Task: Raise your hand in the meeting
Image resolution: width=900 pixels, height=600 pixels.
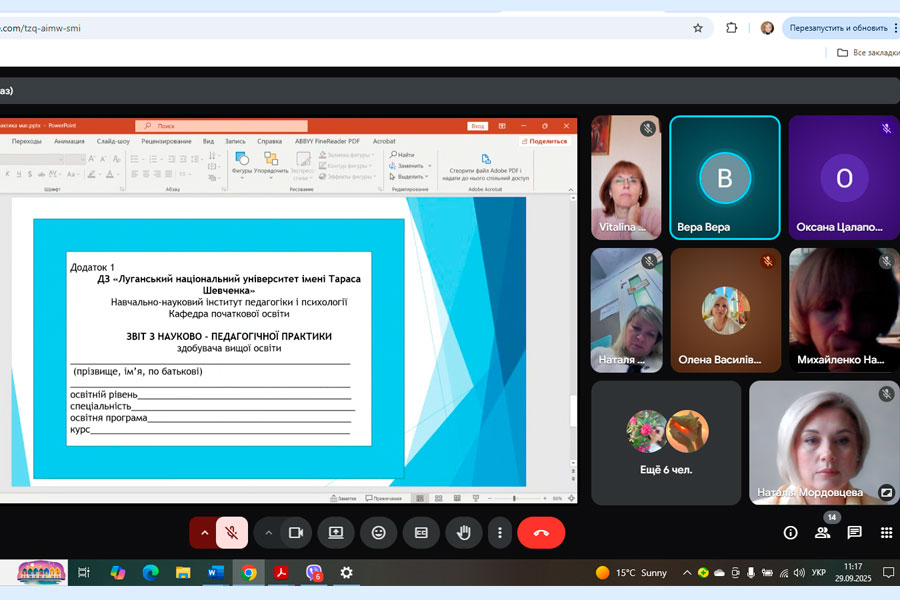Action: (464, 533)
